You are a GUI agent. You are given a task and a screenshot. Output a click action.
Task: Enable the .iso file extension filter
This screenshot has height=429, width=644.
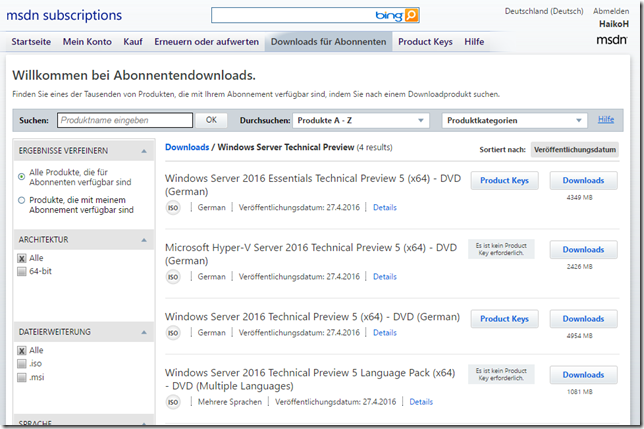[x=22, y=364]
